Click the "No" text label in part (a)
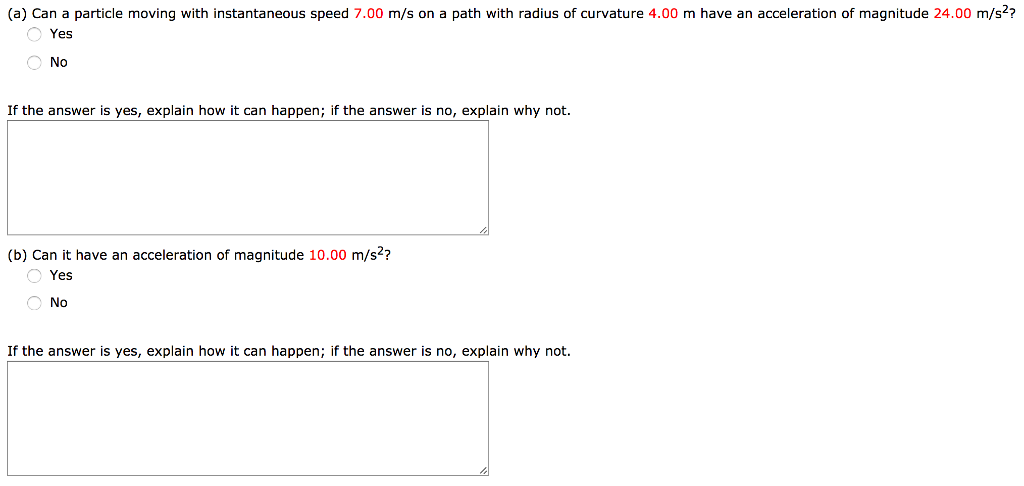Viewport: 1024px width, 486px height. pyautogui.click(x=59, y=62)
